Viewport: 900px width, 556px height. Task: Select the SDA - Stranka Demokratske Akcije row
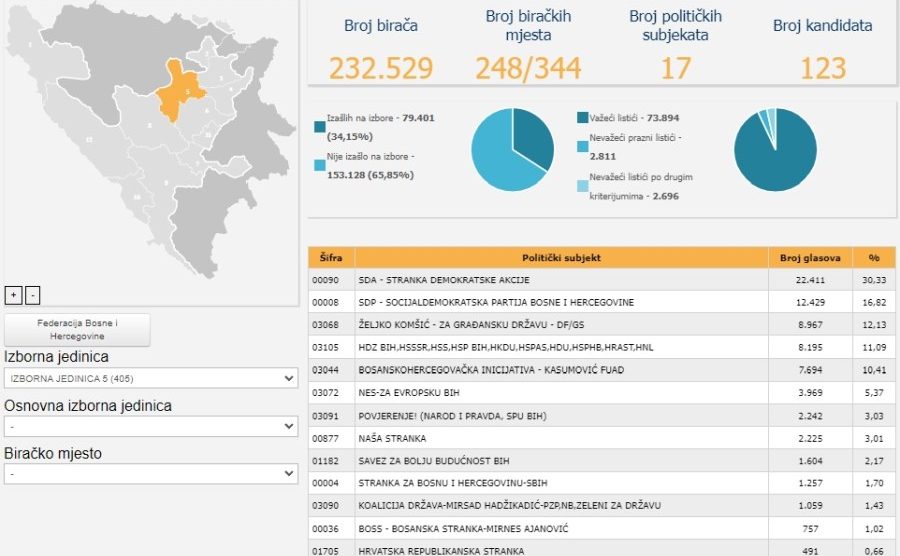click(561, 280)
